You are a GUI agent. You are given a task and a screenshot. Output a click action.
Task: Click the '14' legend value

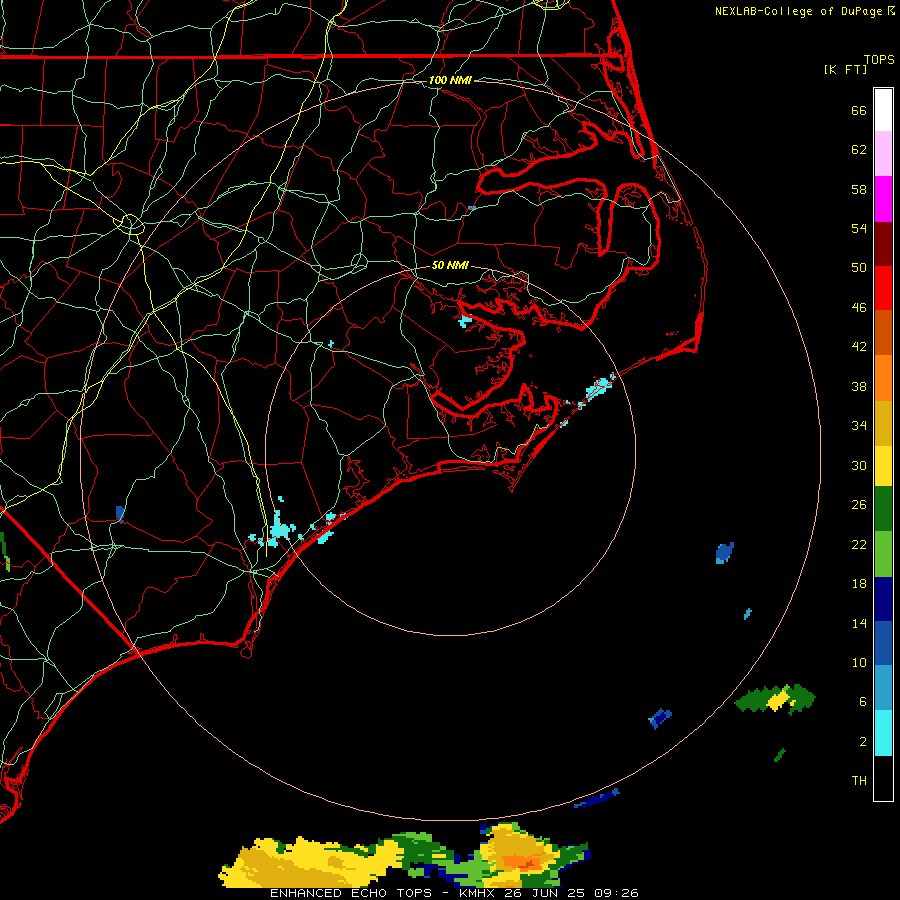(859, 623)
